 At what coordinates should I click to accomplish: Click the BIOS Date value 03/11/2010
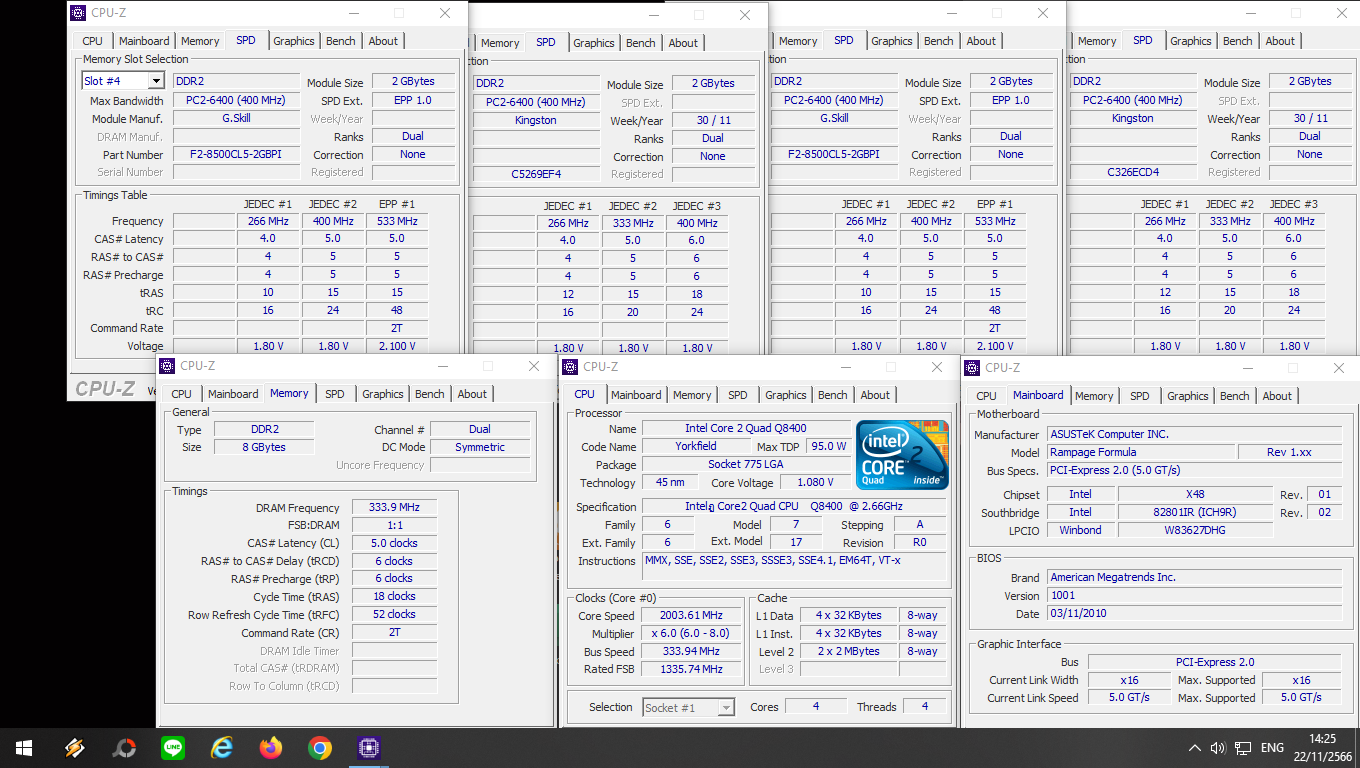pyautogui.click(x=1194, y=613)
